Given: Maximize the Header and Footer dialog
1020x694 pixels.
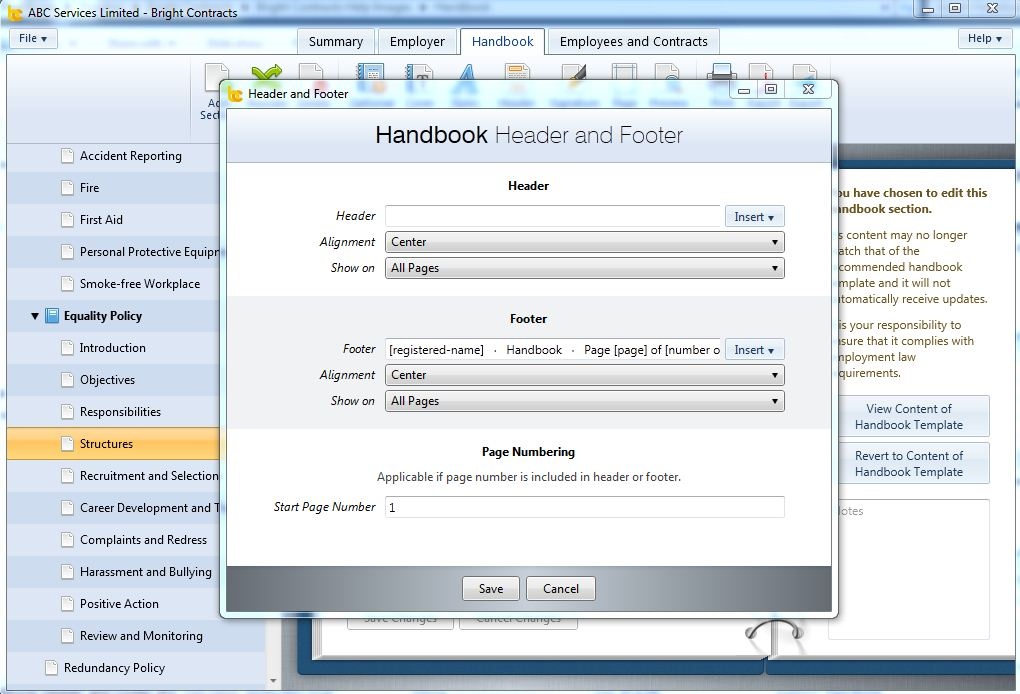Looking at the screenshot, I should [x=771, y=89].
